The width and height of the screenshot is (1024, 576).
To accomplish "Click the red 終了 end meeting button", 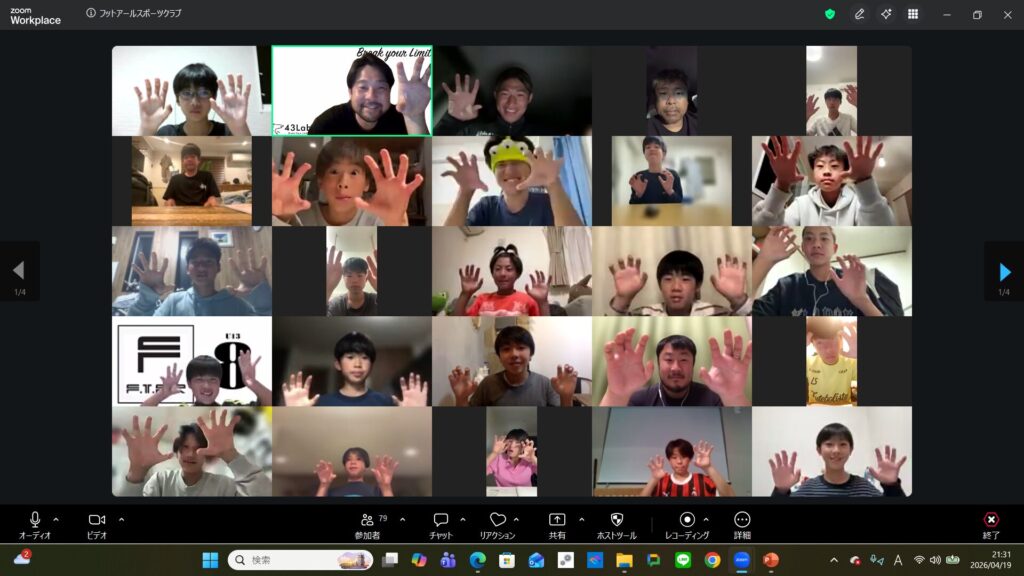I will coord(991,524).
